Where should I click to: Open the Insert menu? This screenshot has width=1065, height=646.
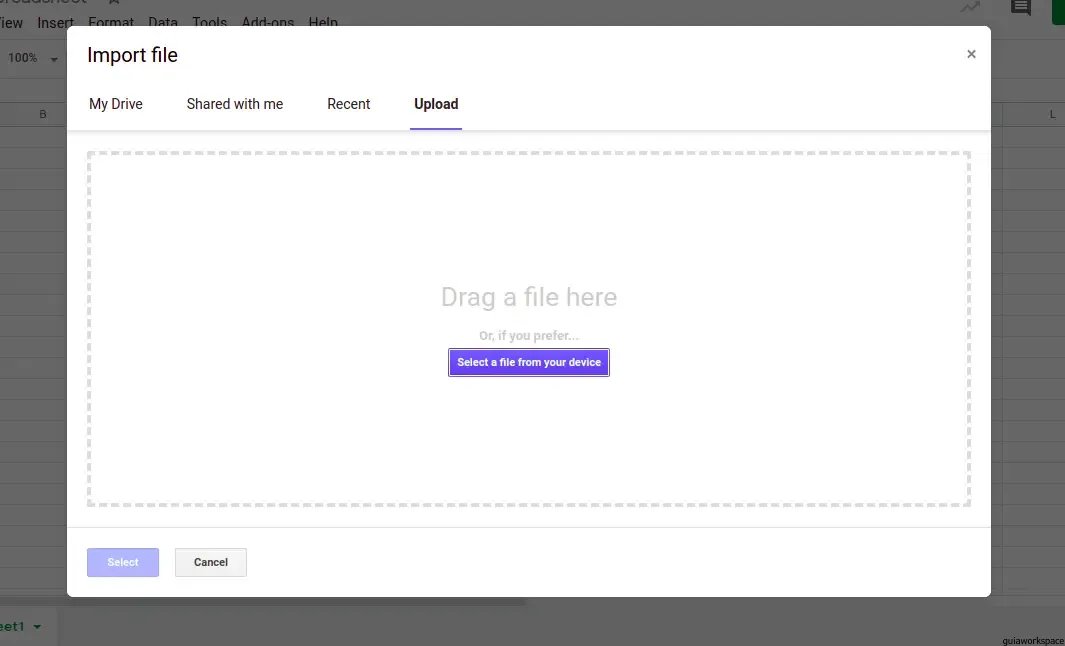click(56, 22)
